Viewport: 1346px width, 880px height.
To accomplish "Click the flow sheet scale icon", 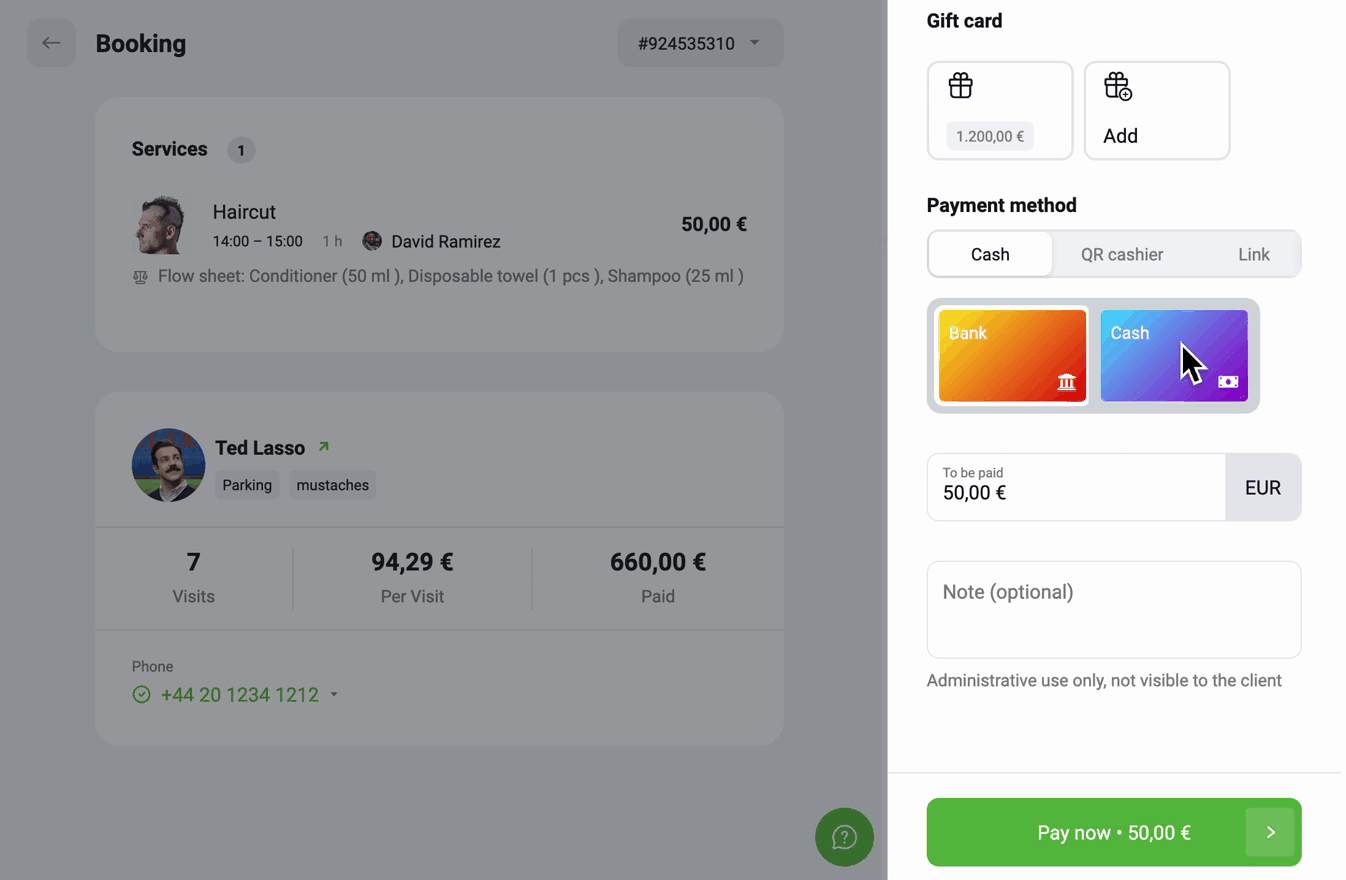I will (140, 277).
